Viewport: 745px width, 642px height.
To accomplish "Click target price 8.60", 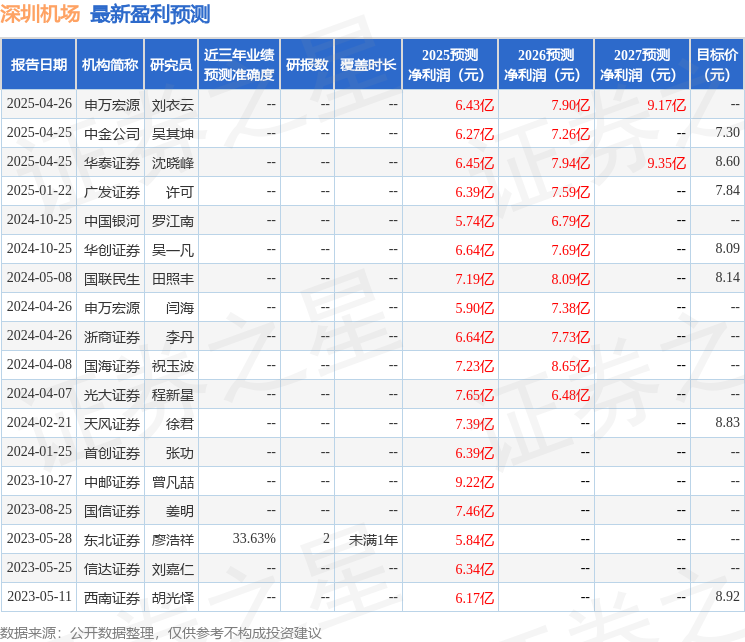I will [x=727, y=162].
